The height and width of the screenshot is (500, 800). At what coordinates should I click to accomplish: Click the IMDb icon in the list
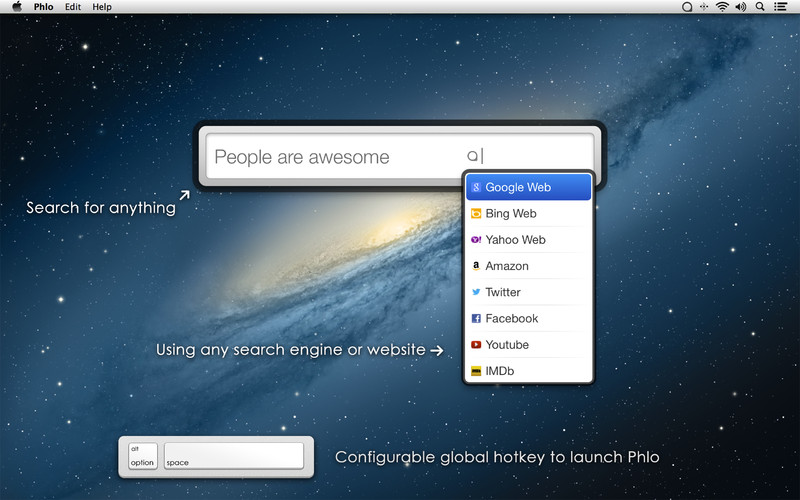(476, 371)
